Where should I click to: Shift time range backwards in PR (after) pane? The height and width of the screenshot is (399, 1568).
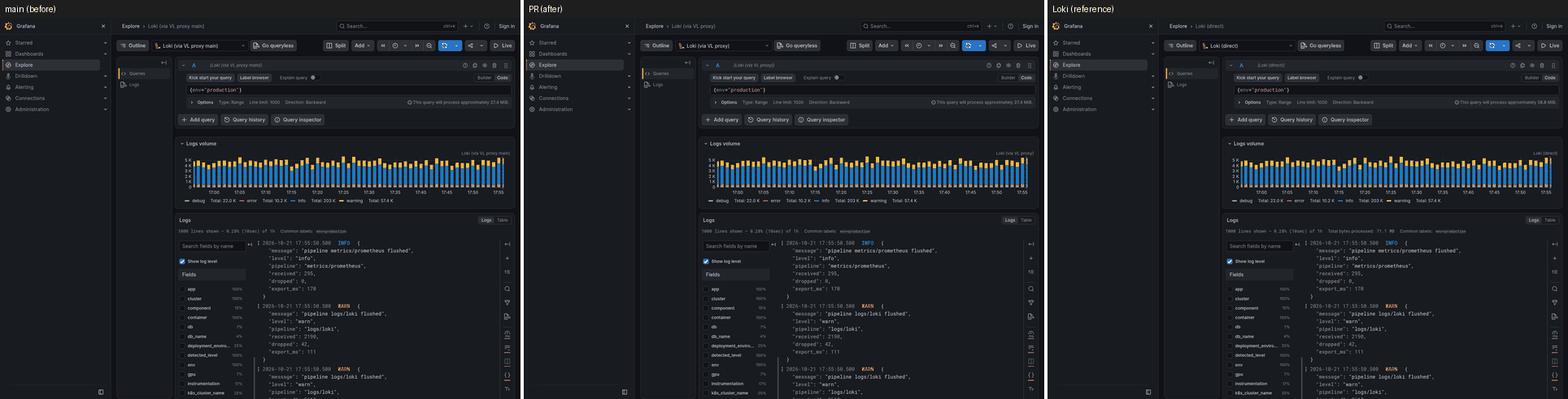tap(907, 46)
